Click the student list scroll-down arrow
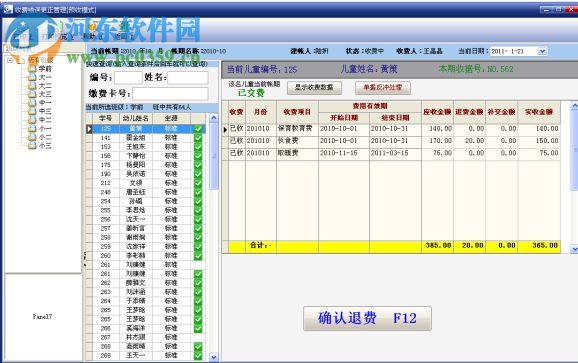This screenshot has width=578, height=363. [214, 357]
